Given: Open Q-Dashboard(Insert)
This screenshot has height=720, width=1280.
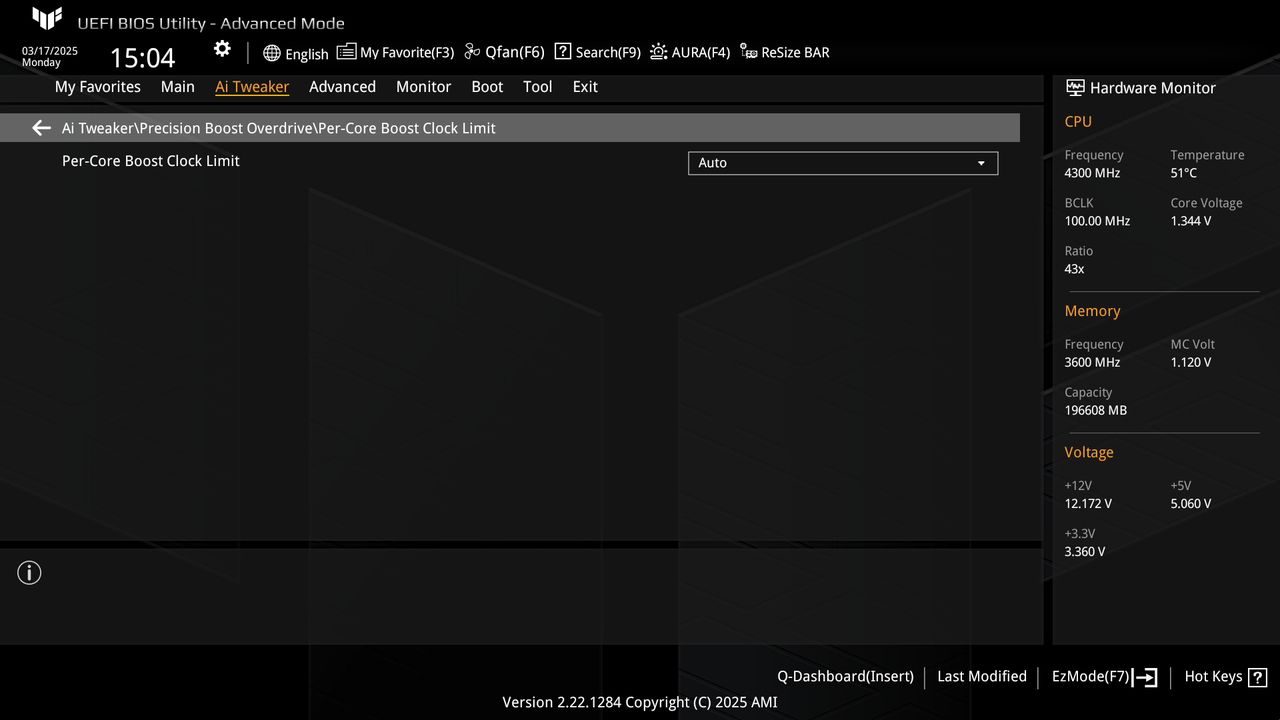Looking at the screenshot, I should 846,677.
